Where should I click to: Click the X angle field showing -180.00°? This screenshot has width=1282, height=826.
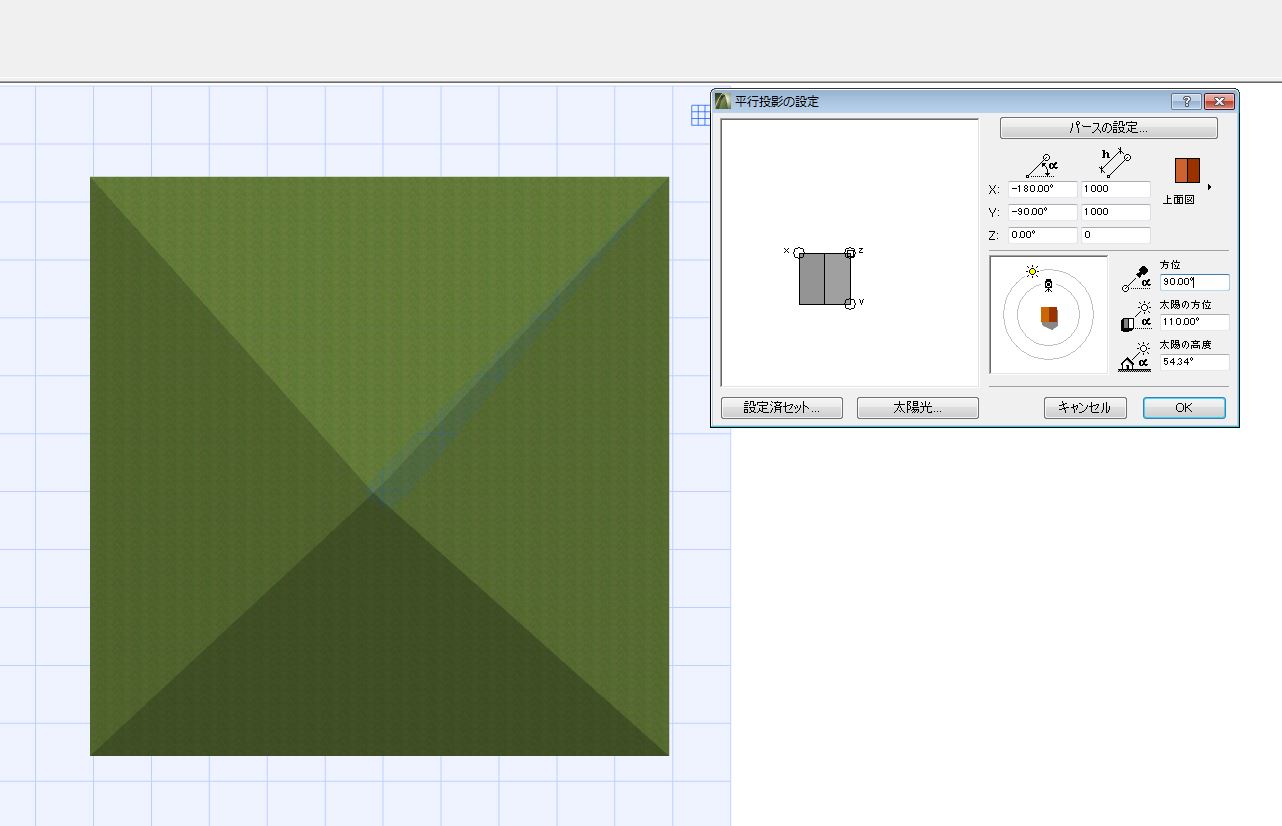click(1042, 189)
